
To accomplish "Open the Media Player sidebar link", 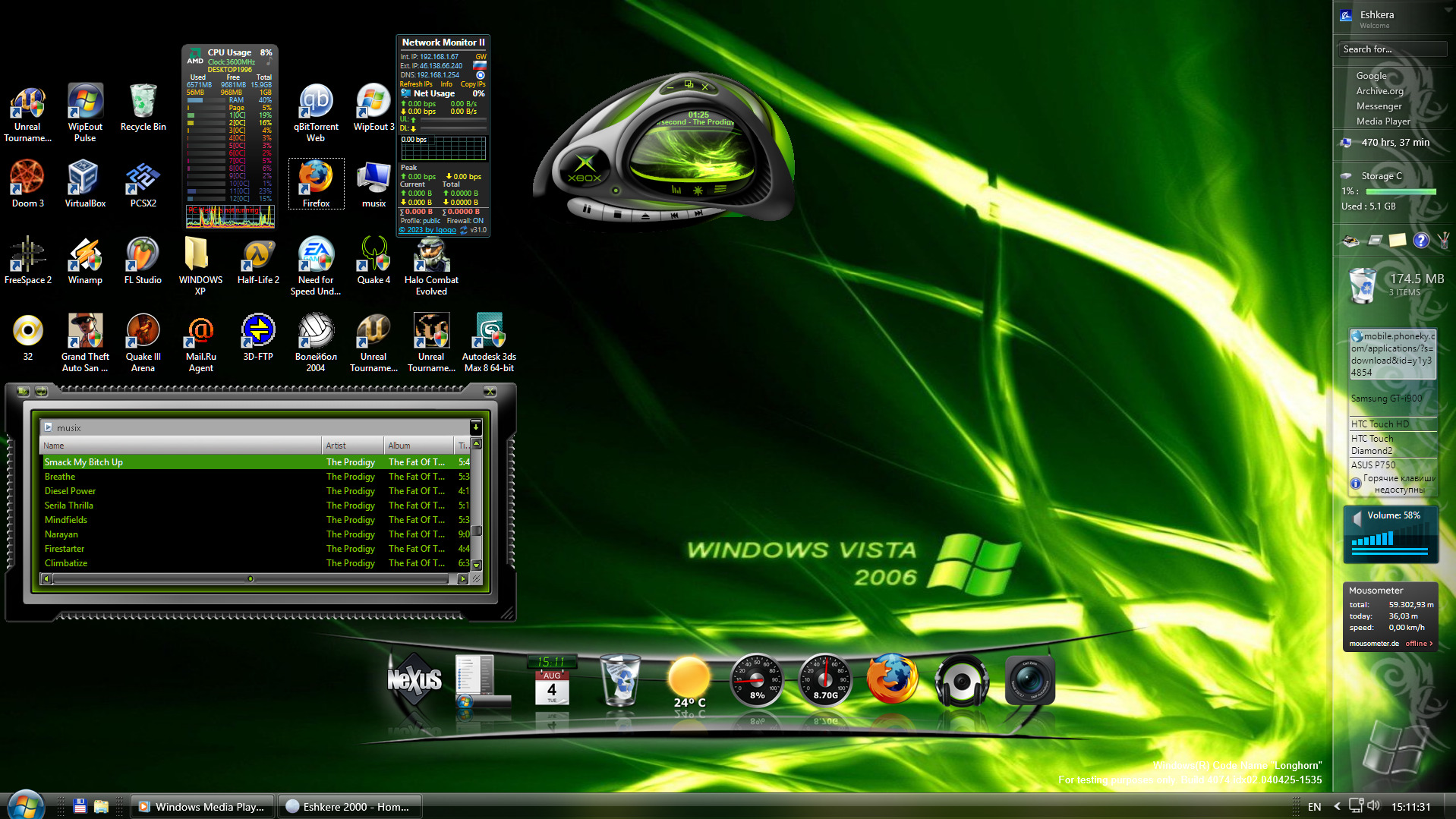I will (x=1383, y=121).
